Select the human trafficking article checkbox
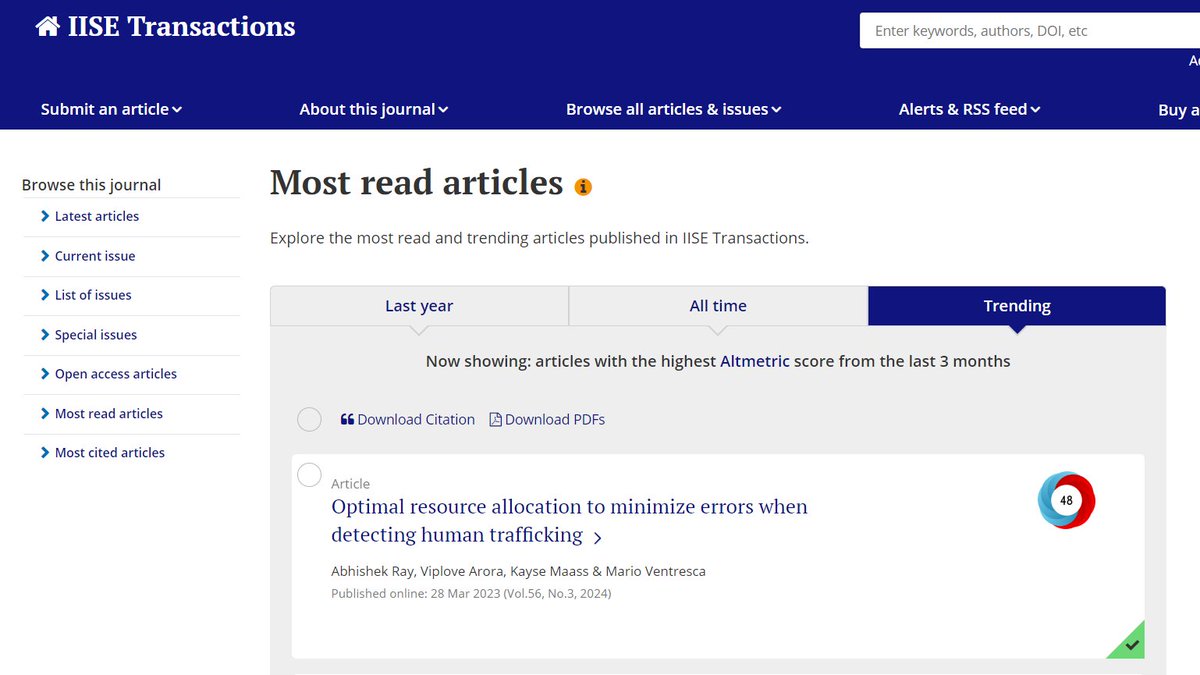The height and width of the screenshot is (675, 1200). [x=310, y=475]
